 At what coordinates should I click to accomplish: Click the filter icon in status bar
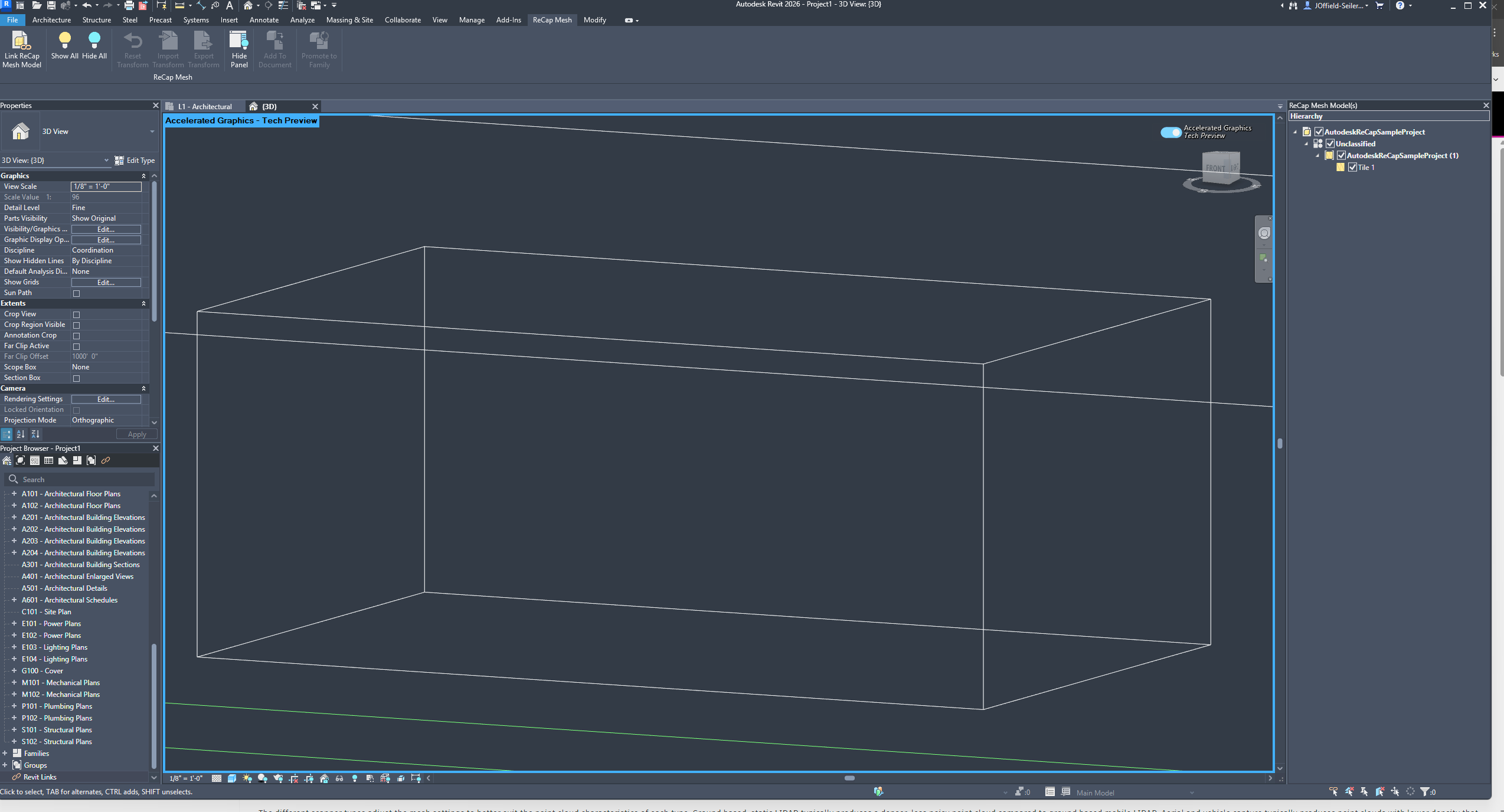pyautogui.click(x=1425, y=792)
